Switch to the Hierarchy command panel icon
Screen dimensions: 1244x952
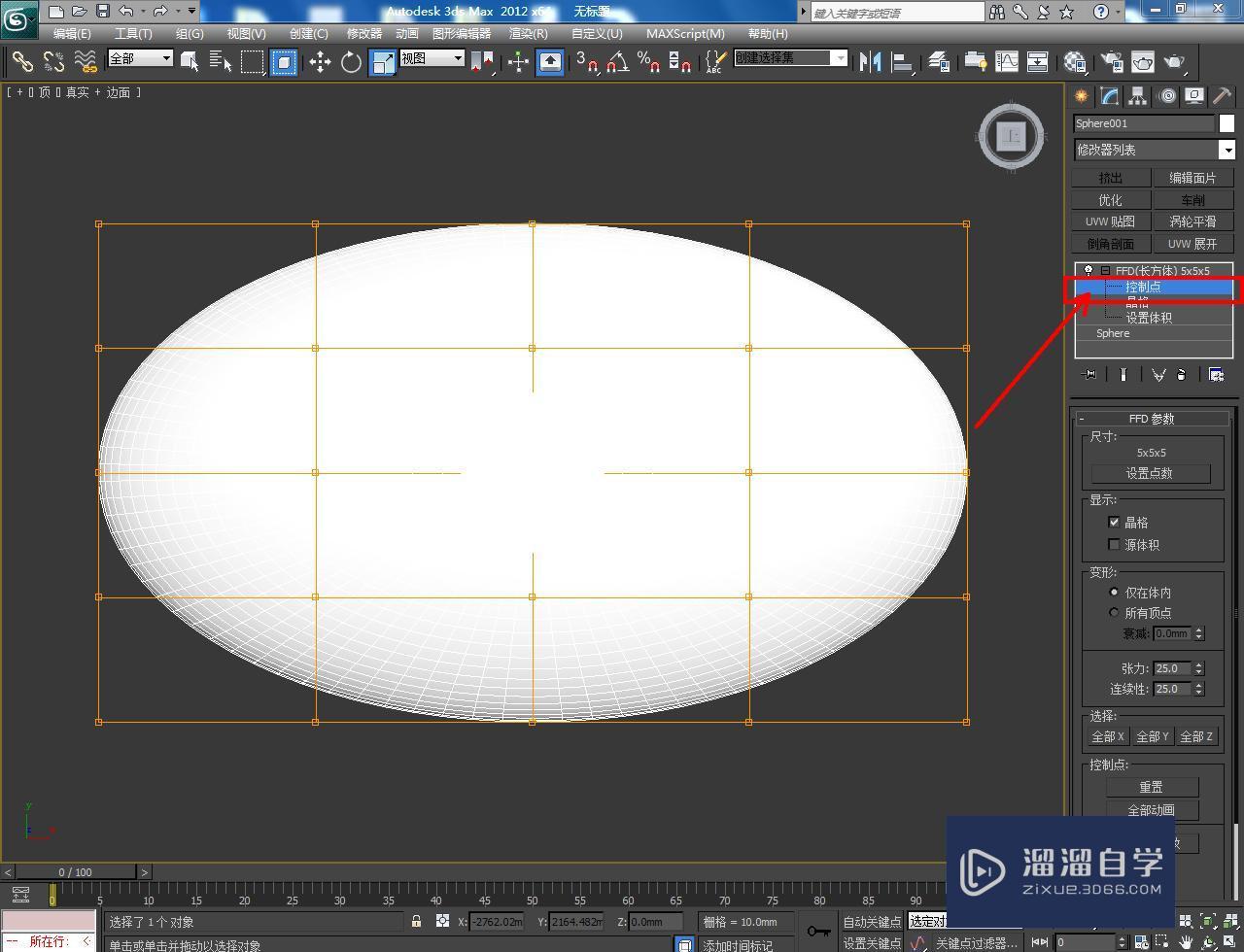click(x=1138, y=96)
